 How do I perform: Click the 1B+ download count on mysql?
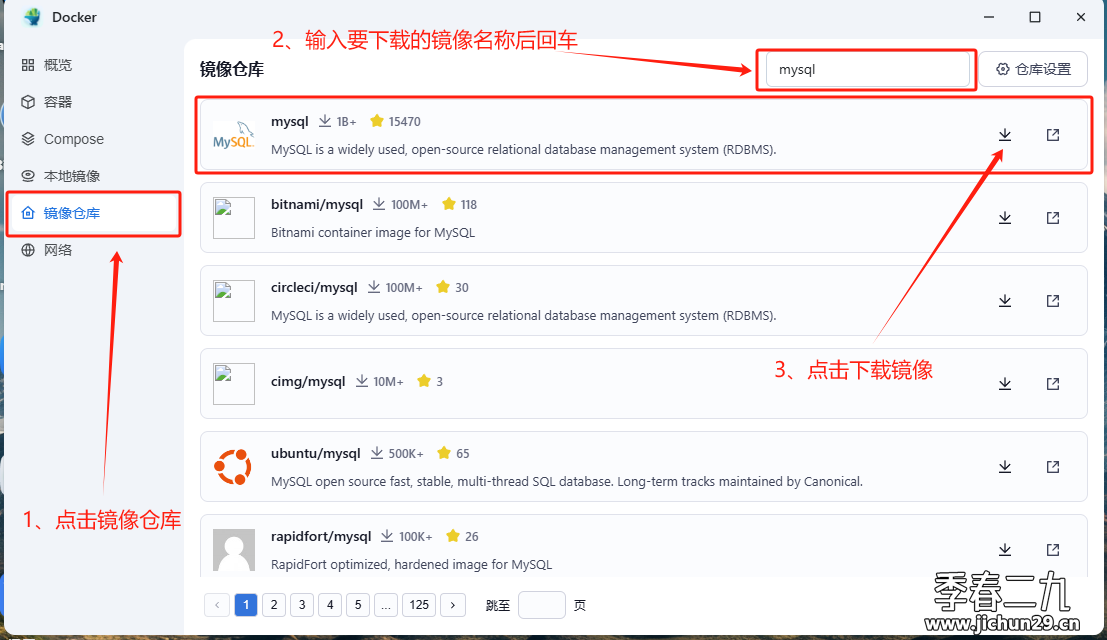[346, 121]
